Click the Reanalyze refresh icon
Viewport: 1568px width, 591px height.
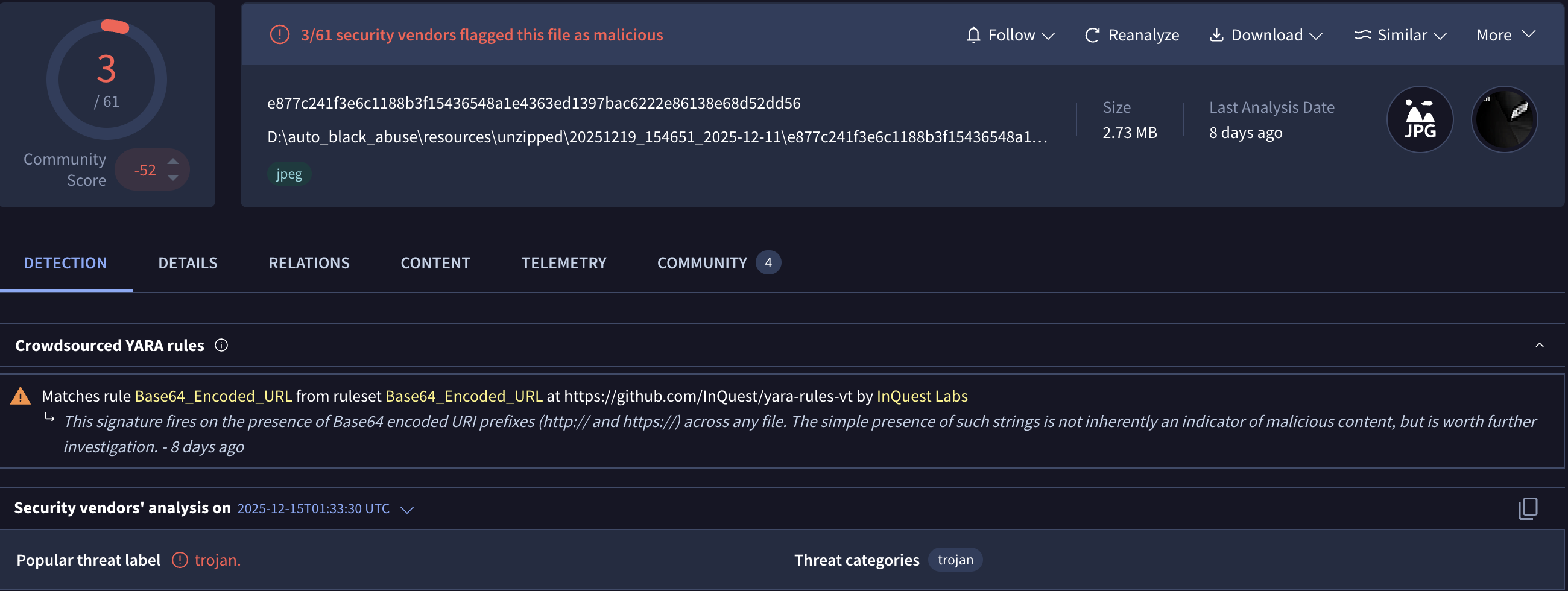point(1092,36)
